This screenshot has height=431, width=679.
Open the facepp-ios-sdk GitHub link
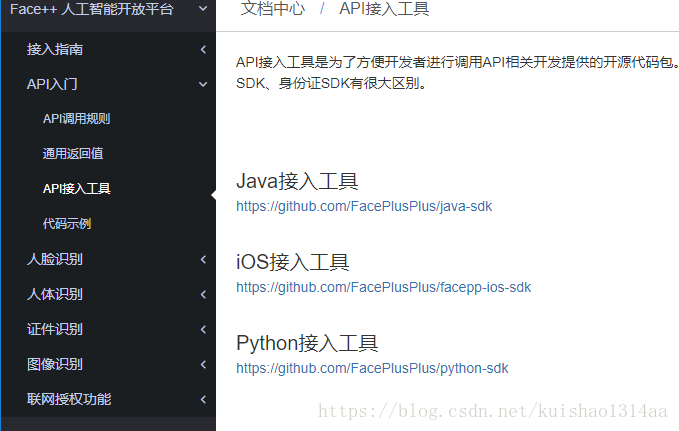[x=383, y=287]
